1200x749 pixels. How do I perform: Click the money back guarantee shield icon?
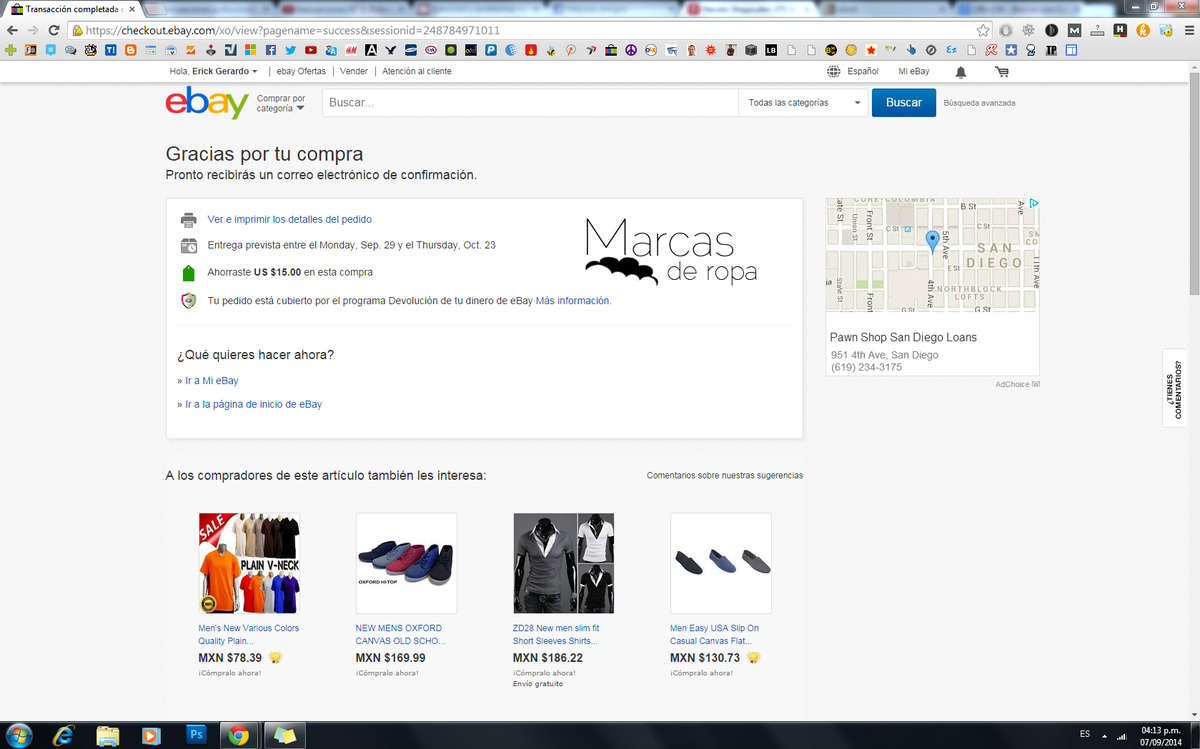point(188,301)
